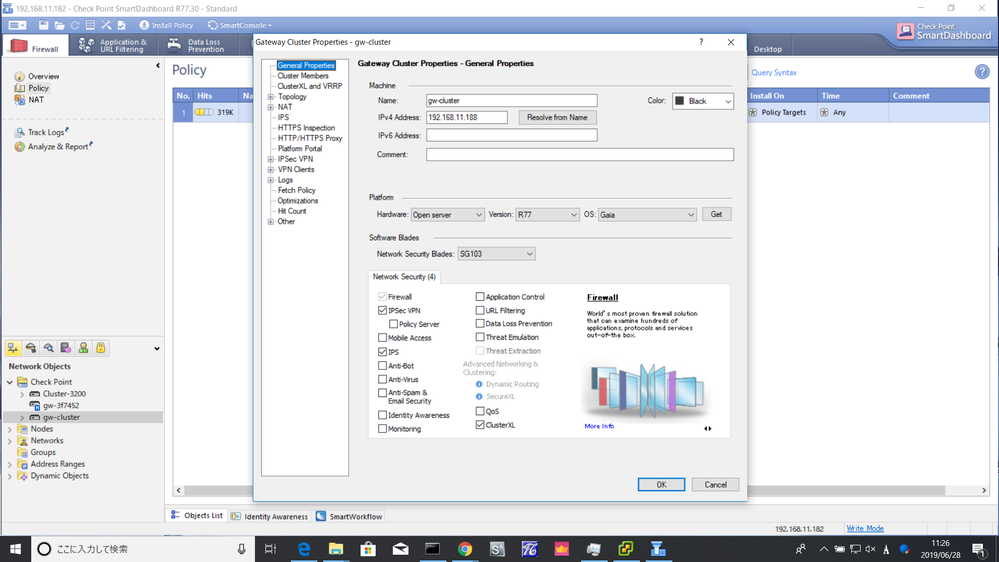Select the Resources magnifier icon
The image size is (999, 562).
48,348
